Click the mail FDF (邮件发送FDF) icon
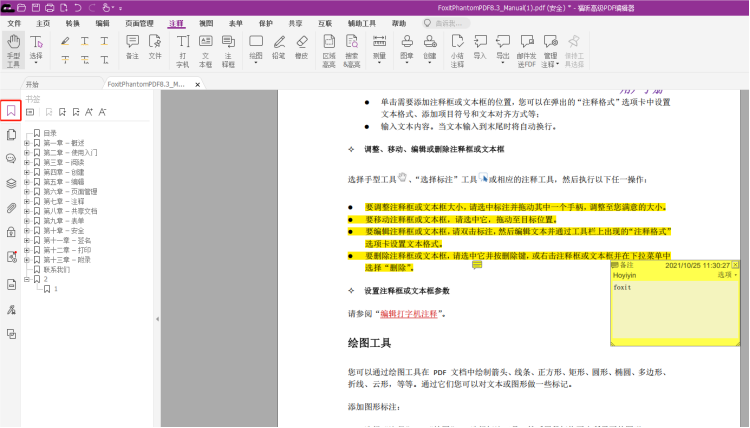This screenshot has height=428, width=750. pos(526,51)
